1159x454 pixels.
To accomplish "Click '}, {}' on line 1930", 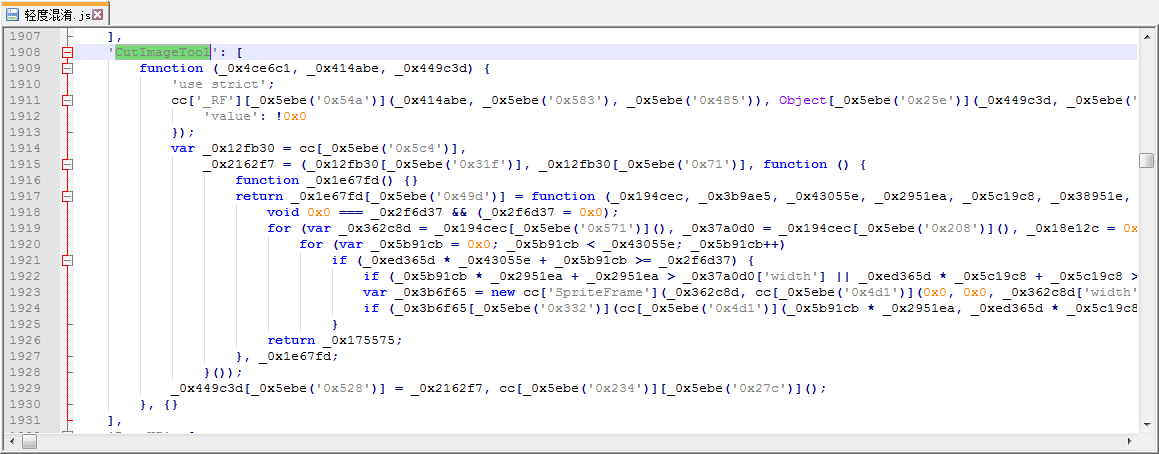I will coord(159,404).
